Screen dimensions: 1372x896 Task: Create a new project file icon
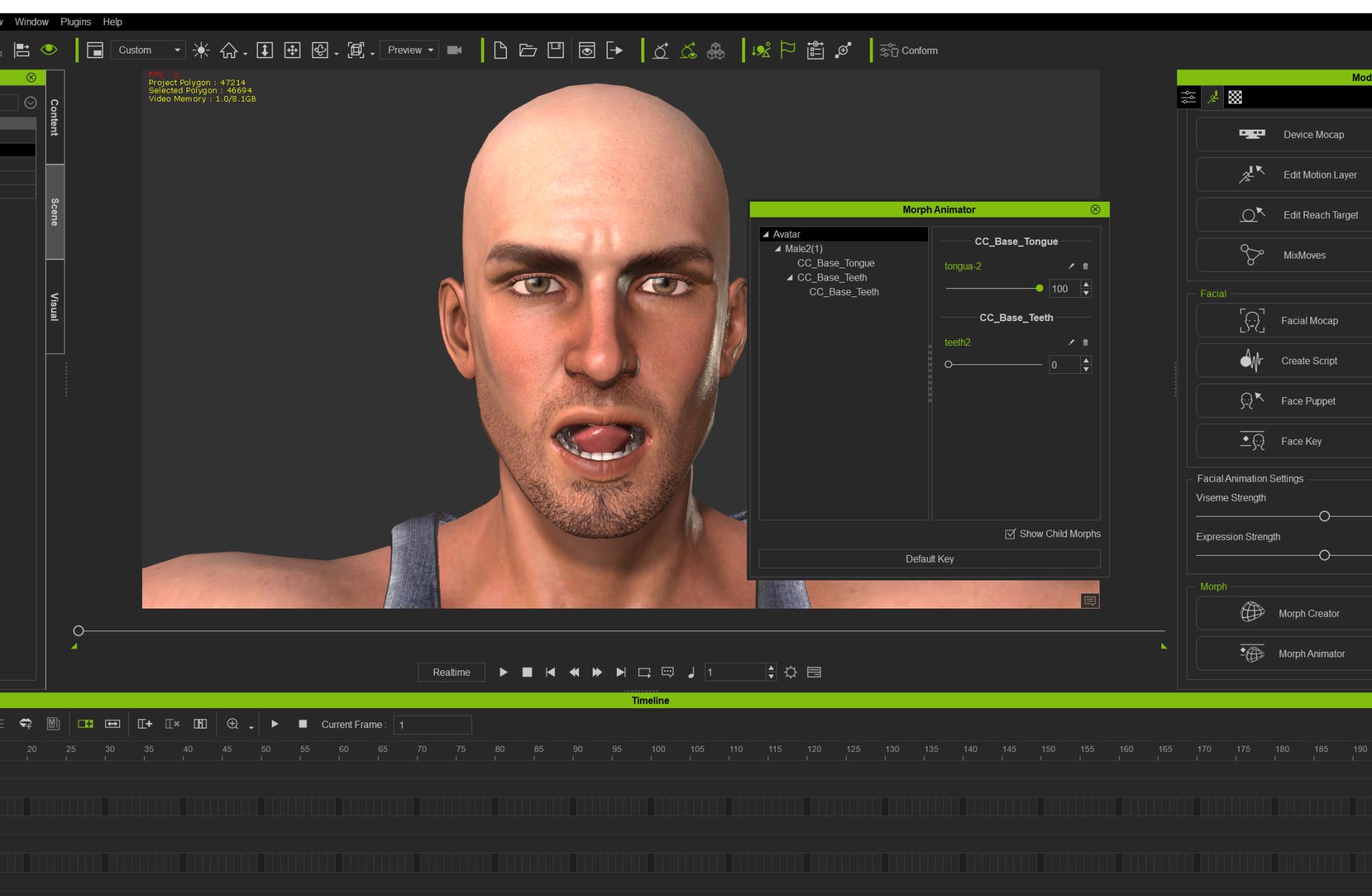(x=500, y=50)
